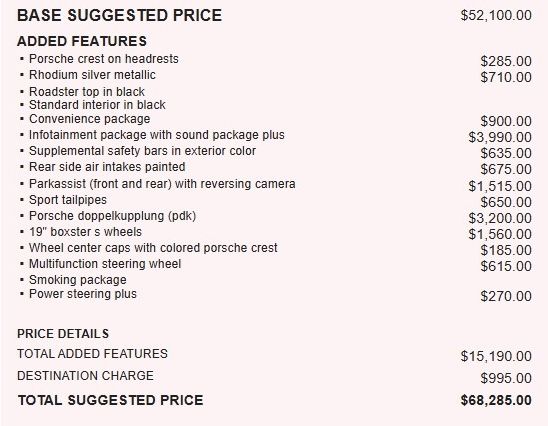This screenshot has width=548, height=426.
Task: Click the Added Features heading
Action: [82, 41]
